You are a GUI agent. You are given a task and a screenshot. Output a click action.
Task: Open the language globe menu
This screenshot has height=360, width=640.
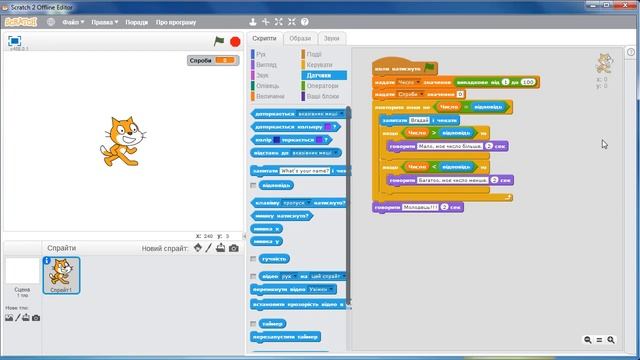(x=51, y=22)
